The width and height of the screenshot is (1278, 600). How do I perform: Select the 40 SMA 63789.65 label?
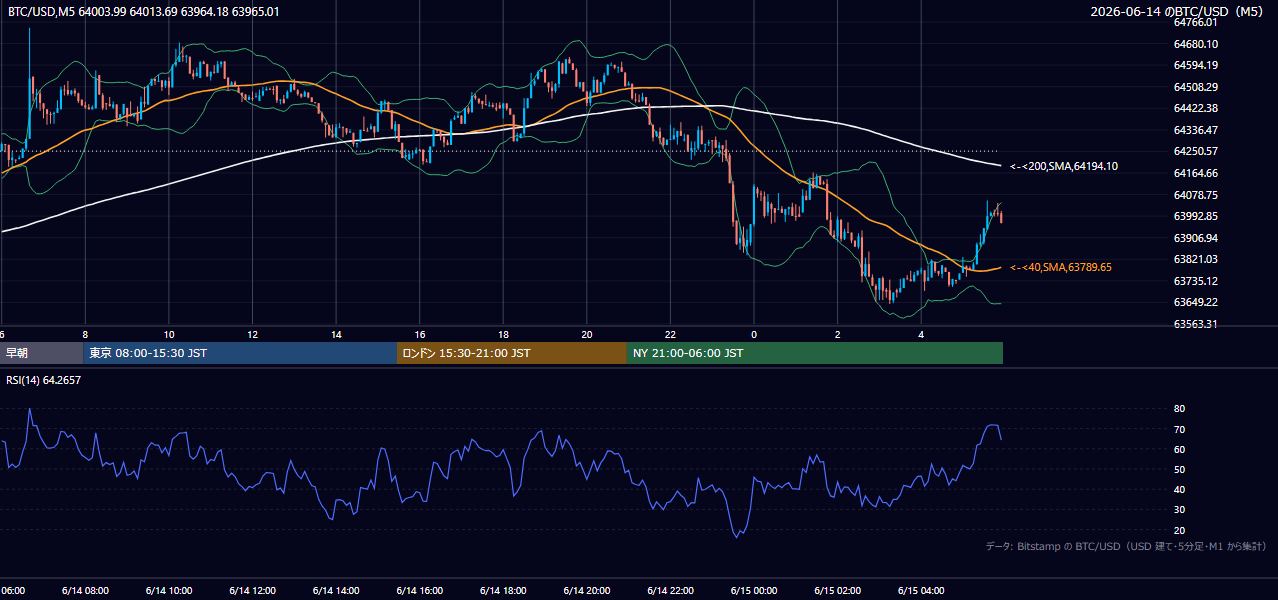(1060, 267)
